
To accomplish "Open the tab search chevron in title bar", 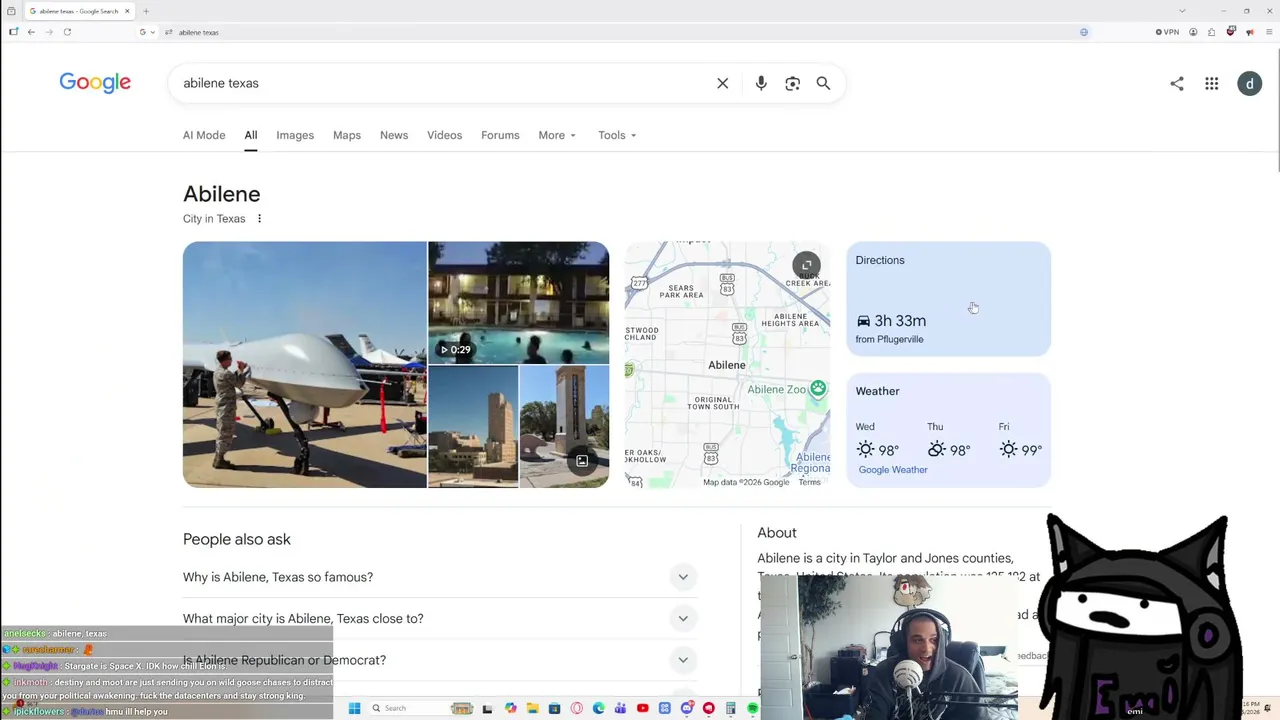I will click(x=1182, y=11).
